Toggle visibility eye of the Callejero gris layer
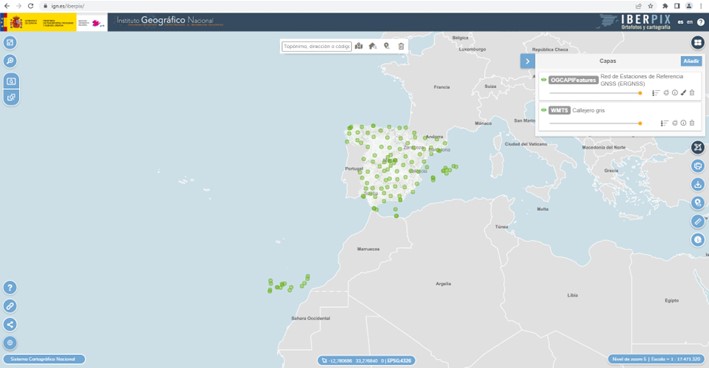Image resolution: width=709 pixels, height=368 pixels. (x=544, y=110)
